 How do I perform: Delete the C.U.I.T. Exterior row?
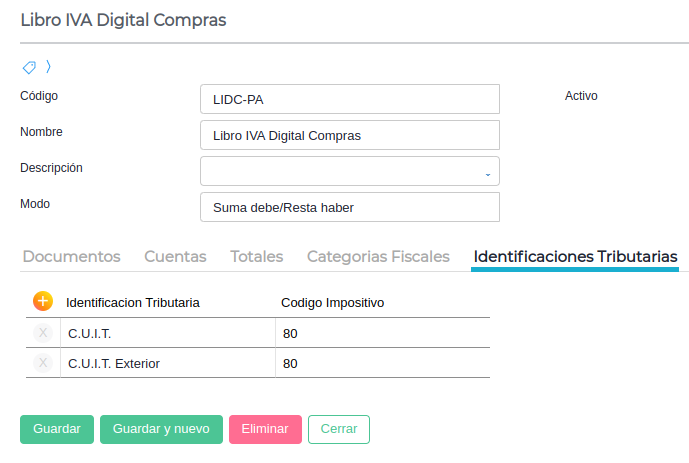tap(43, 363)
